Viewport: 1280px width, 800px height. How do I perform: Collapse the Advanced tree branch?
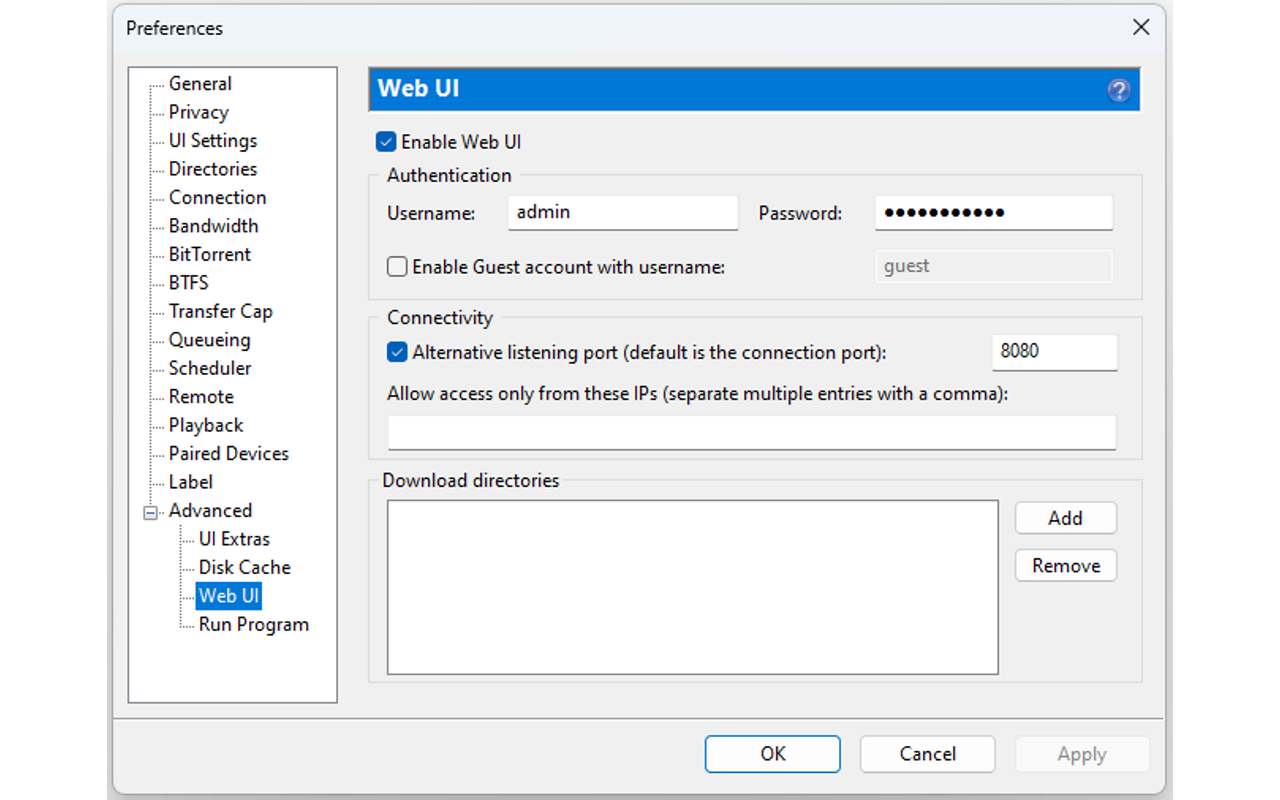pyautogui.click(x=150, y=510)
